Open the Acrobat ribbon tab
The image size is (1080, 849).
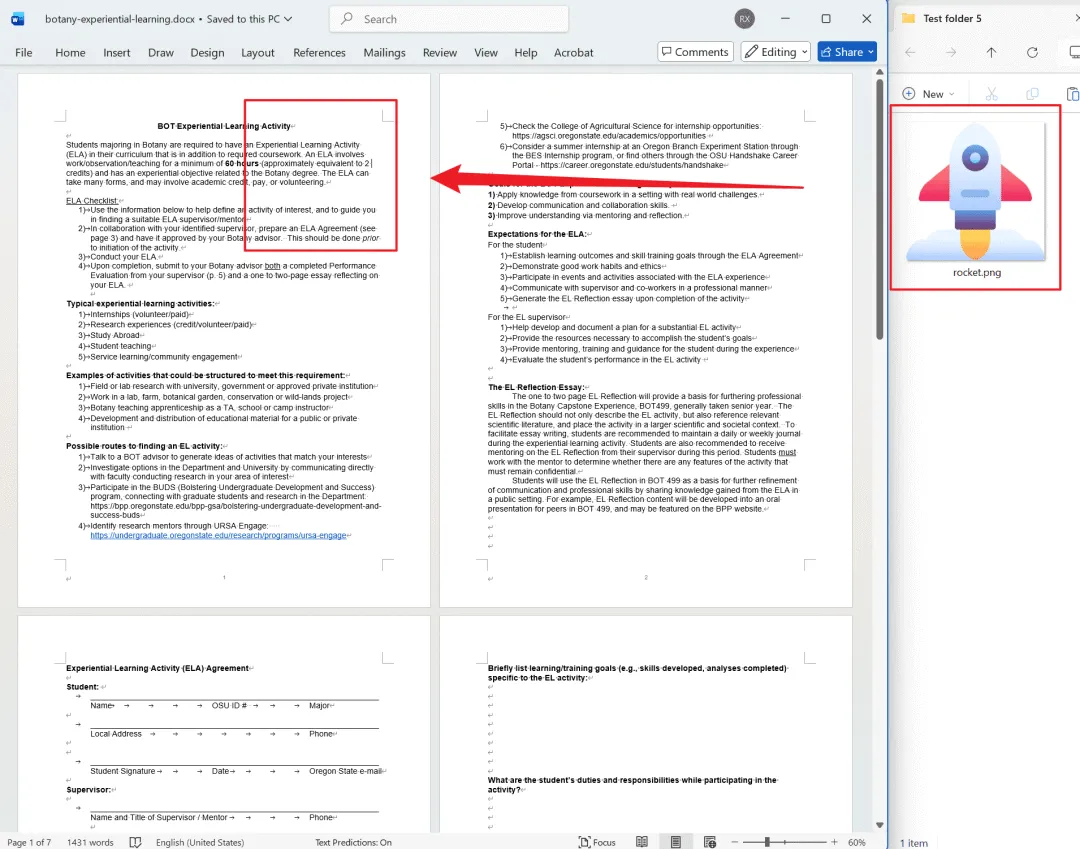point(573,52)
